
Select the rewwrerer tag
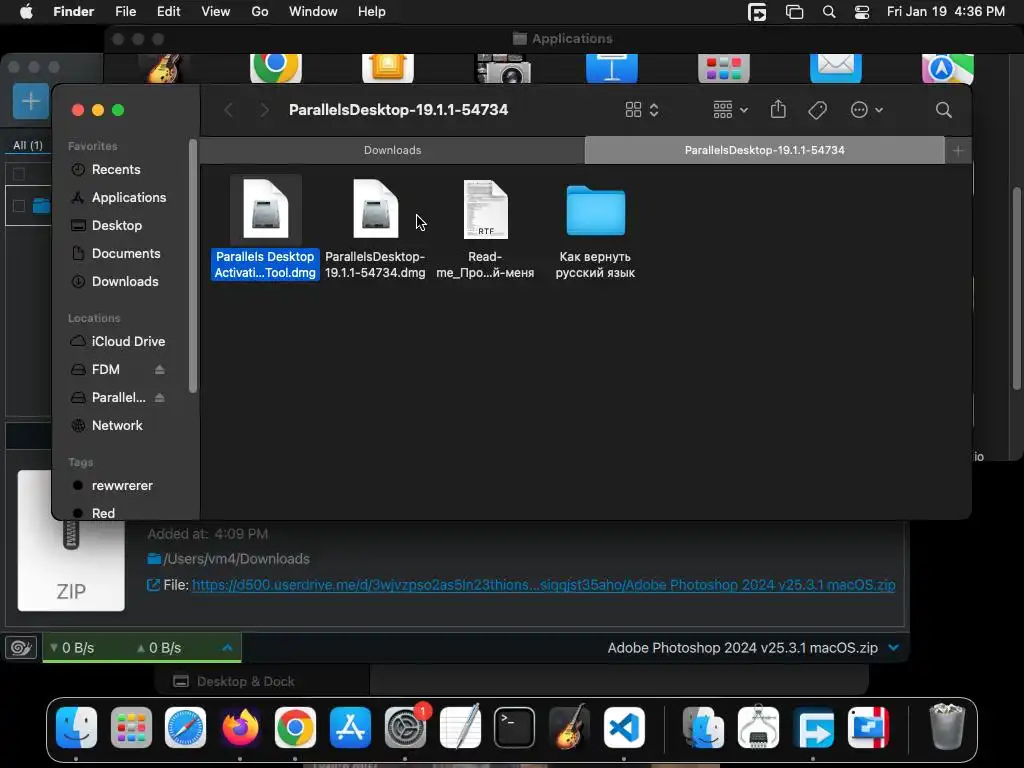(x=121, y=485)
